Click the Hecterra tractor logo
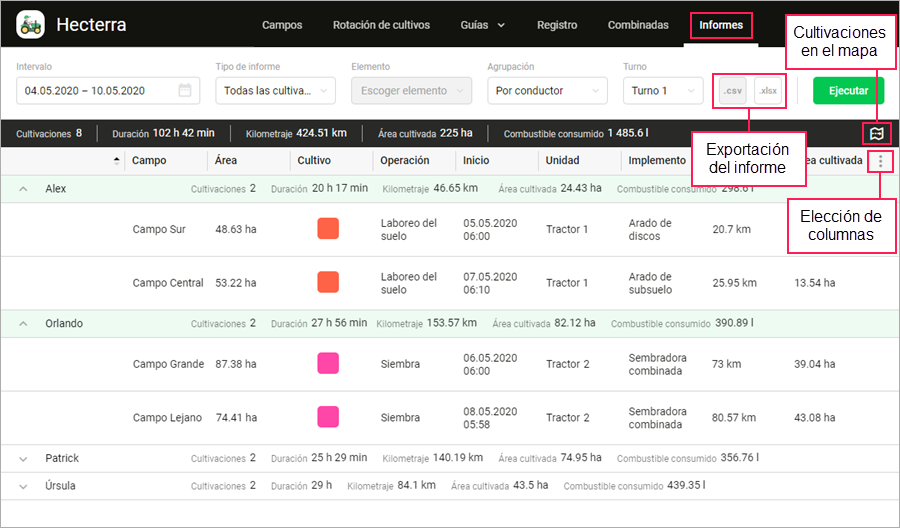The image size is (900, 528). tap(30, 25)
